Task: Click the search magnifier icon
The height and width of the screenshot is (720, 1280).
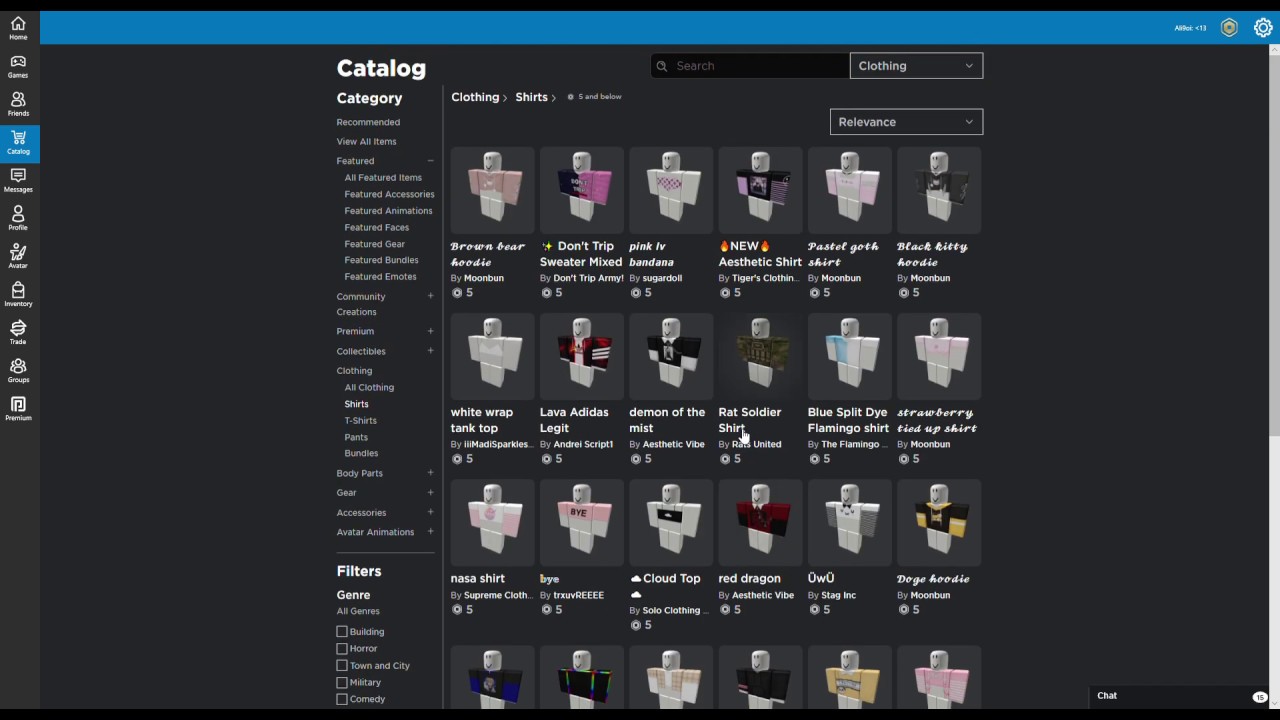Action: (x=661, y=66)
